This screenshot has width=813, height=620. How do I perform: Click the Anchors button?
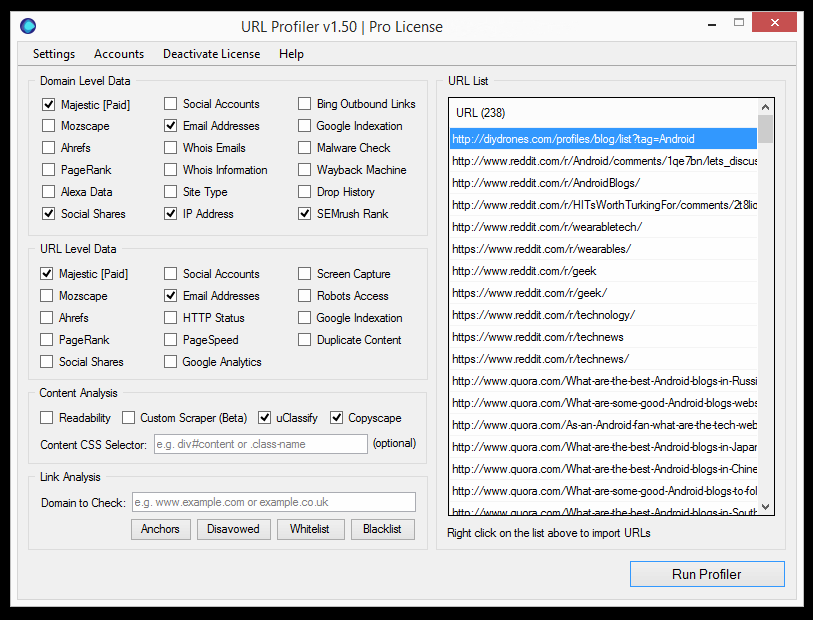coord(160,529)
